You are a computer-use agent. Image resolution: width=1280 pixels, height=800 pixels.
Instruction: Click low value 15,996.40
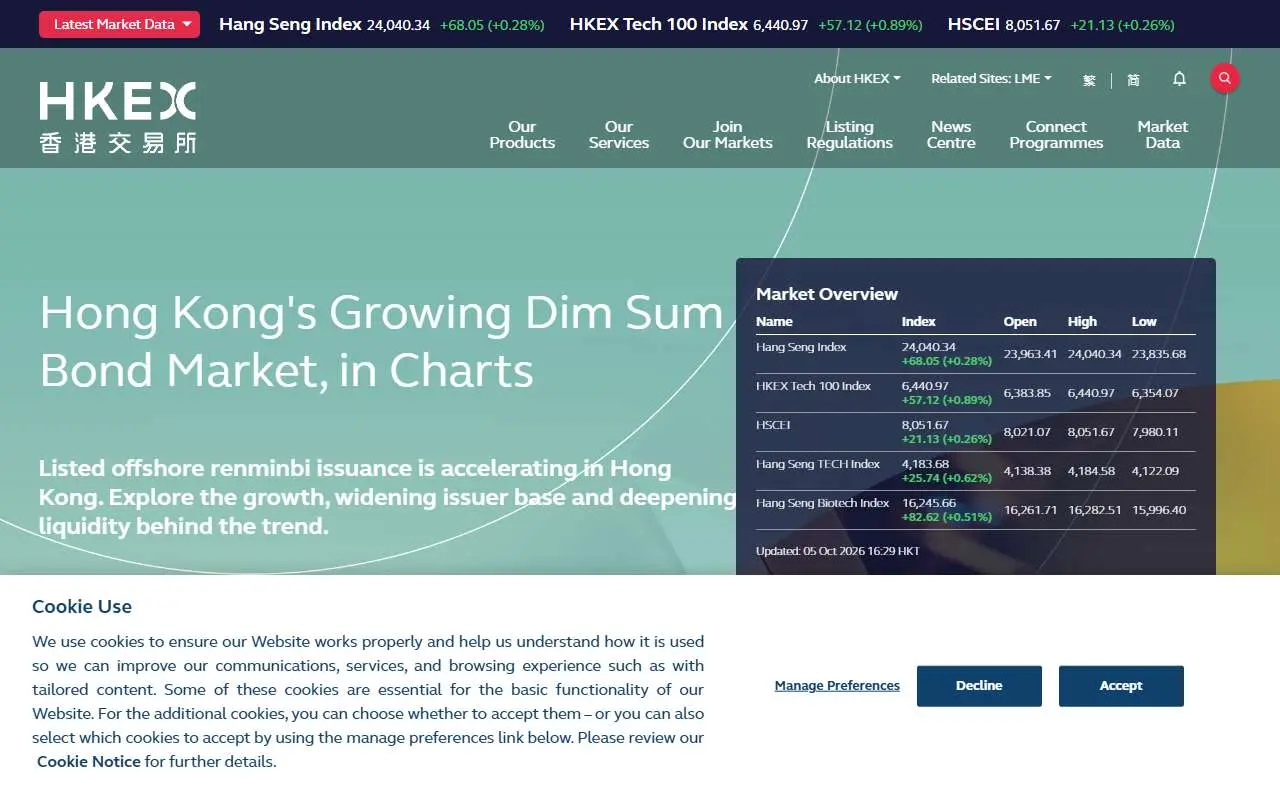click(x=1159, y=510)
